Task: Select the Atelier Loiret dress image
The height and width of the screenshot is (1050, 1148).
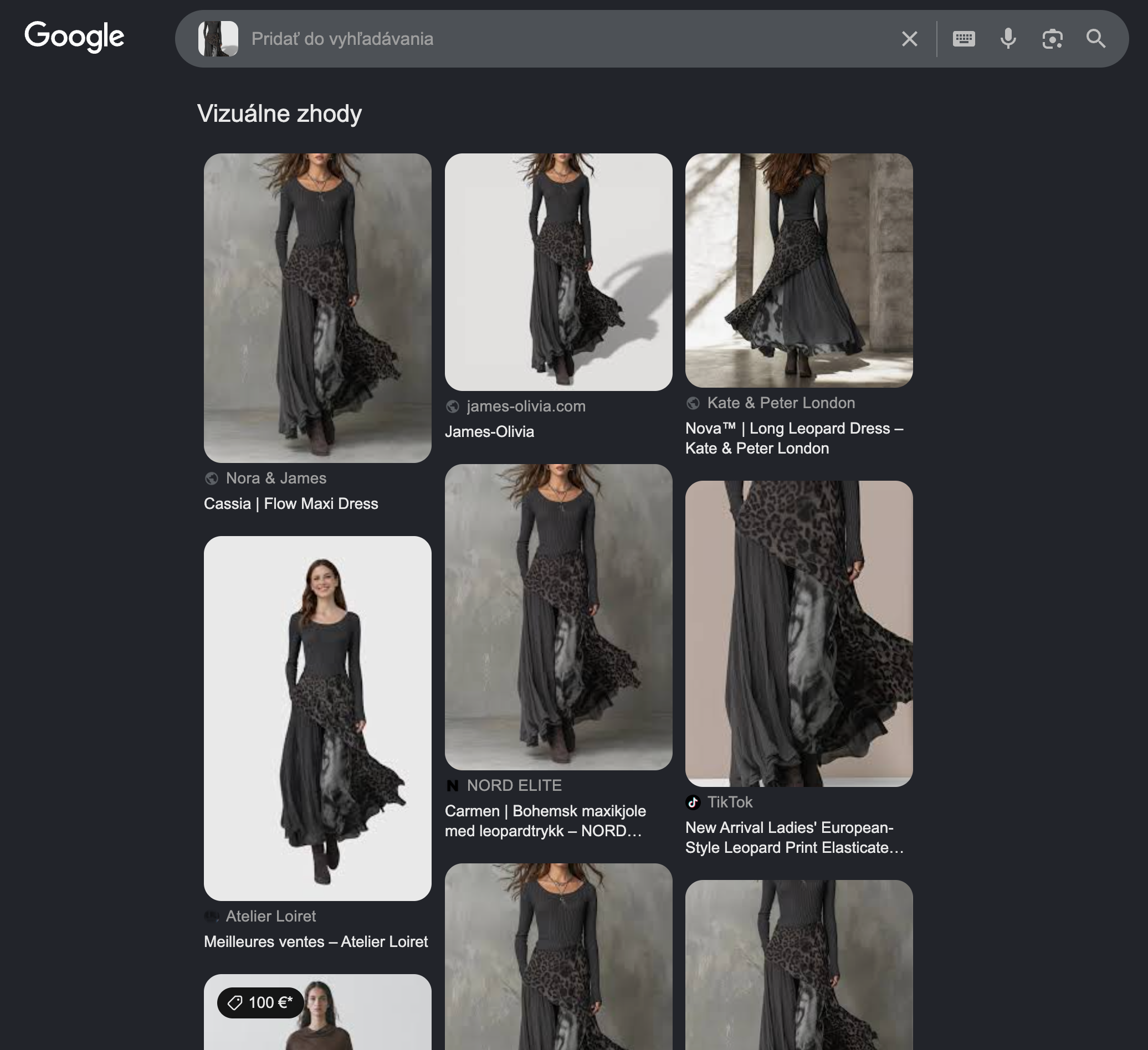Action: point(318,718)
